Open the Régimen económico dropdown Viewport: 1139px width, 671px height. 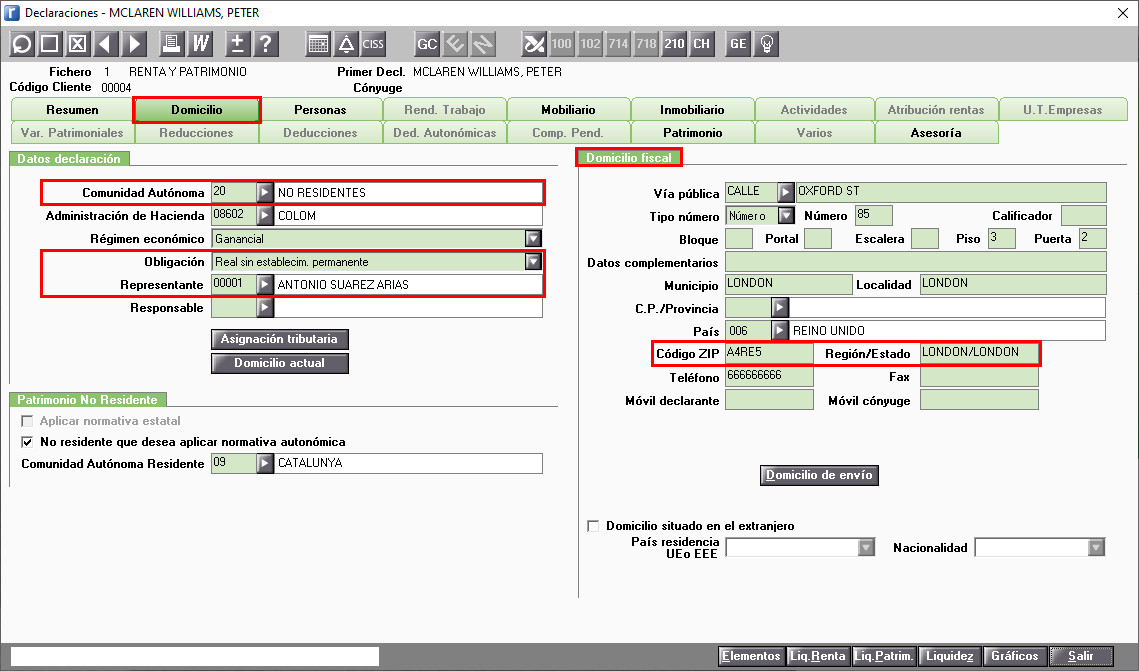(533, 238)
